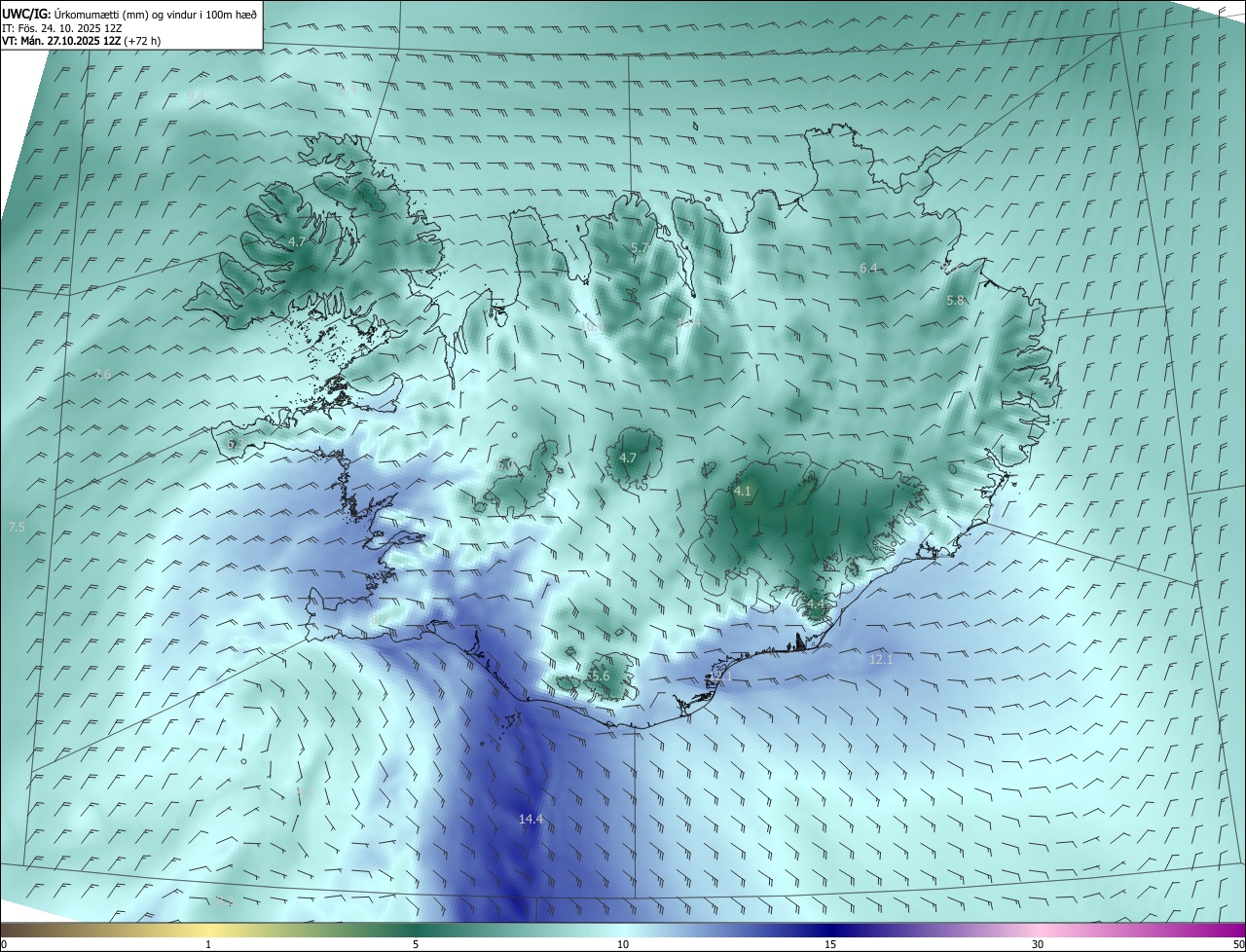Image resolution: width=1246 pixels, height=952 pixels.
Task: Click the "5" tick on the color scale
Action: click(416, 944)
